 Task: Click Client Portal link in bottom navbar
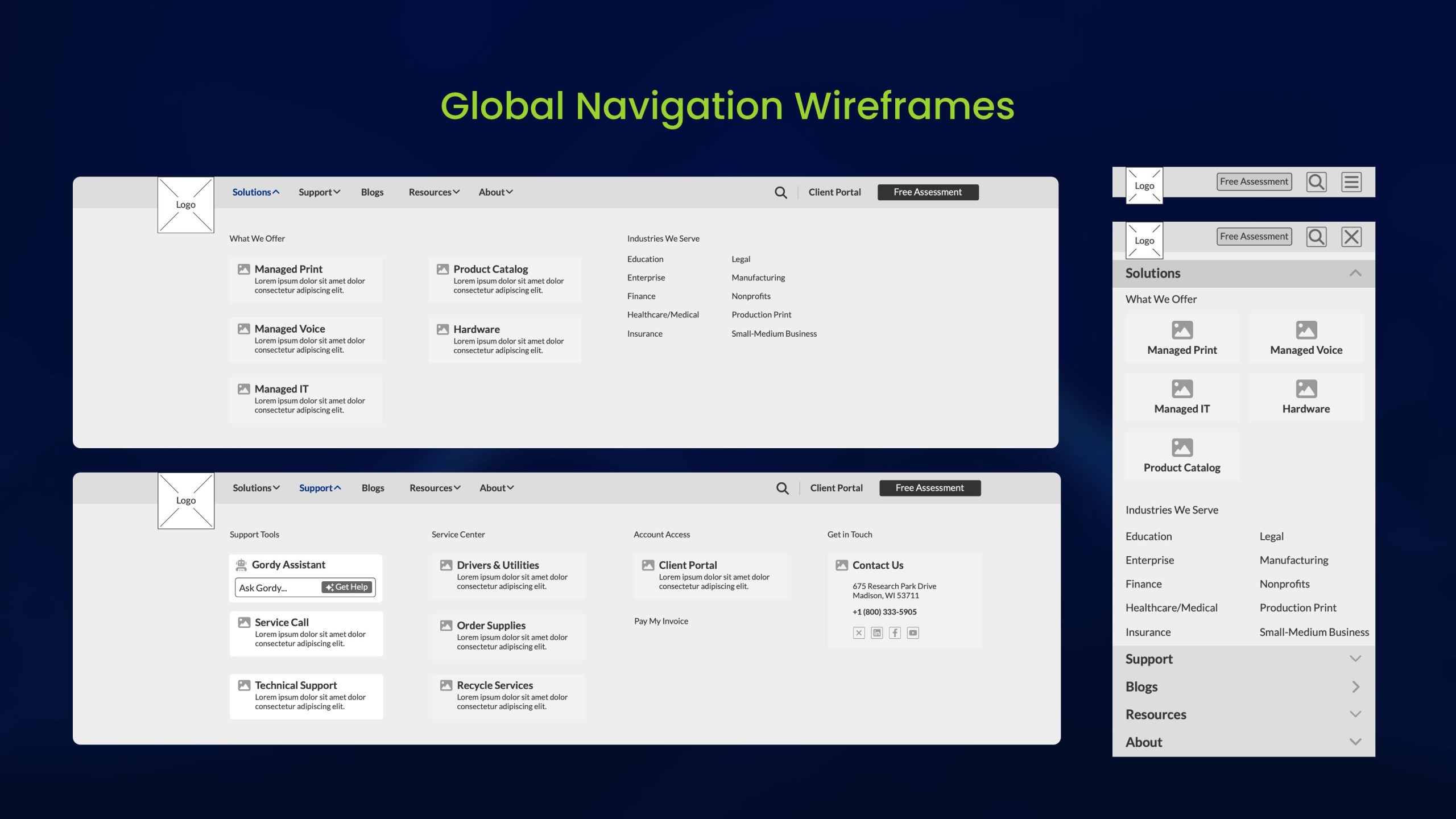click(836, 488)
